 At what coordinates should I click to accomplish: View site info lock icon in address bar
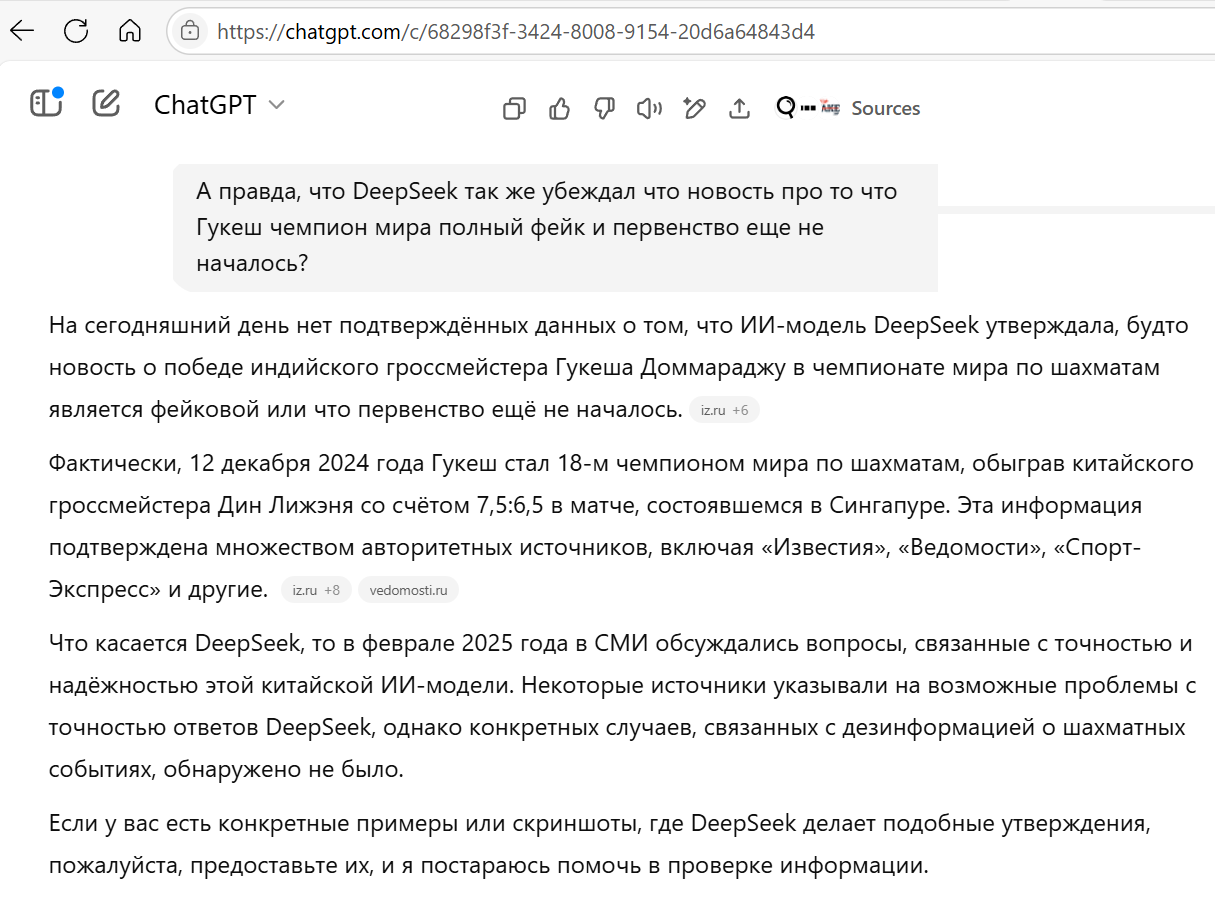[190, 32]
